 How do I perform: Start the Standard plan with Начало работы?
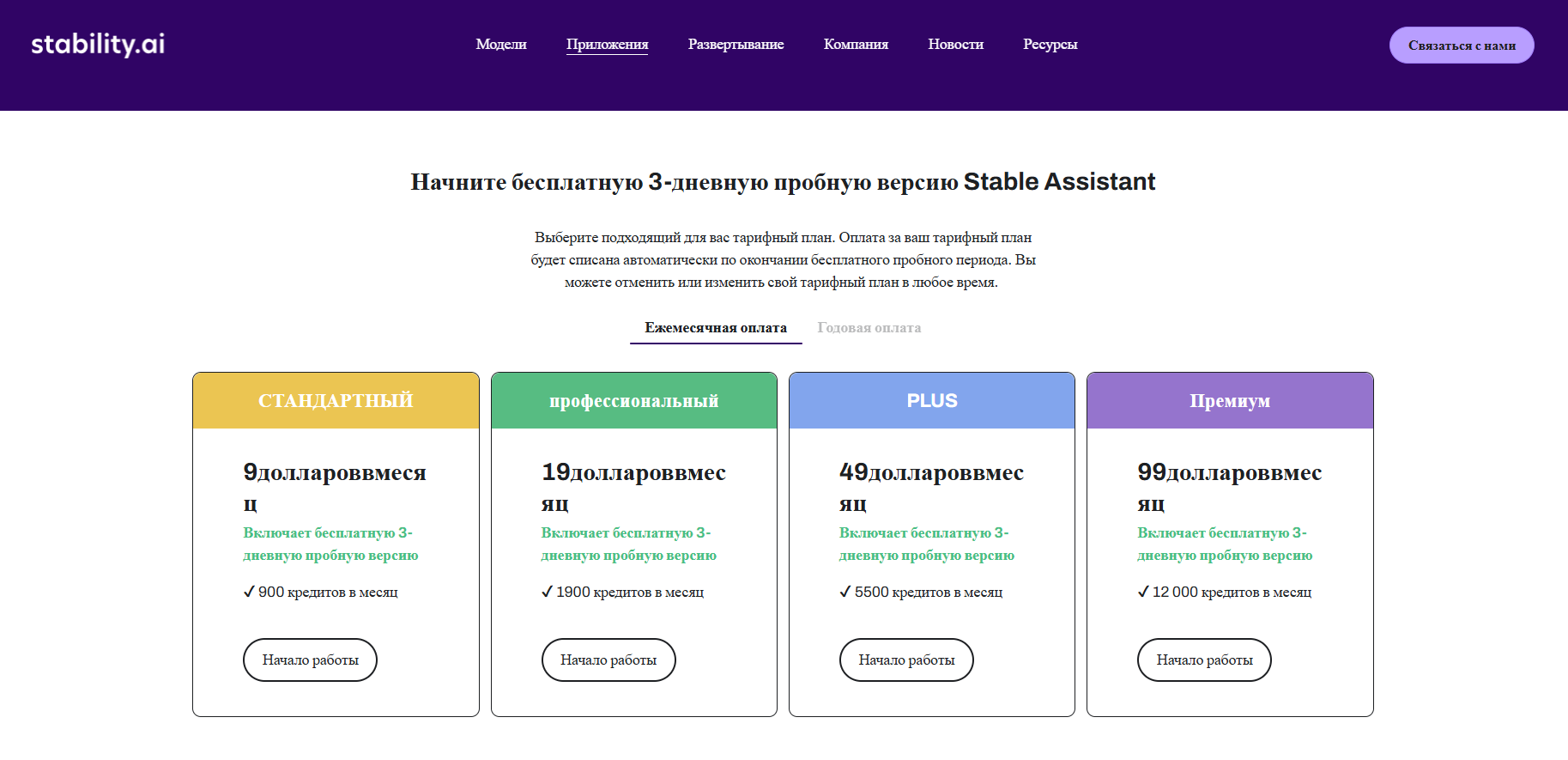310,660
